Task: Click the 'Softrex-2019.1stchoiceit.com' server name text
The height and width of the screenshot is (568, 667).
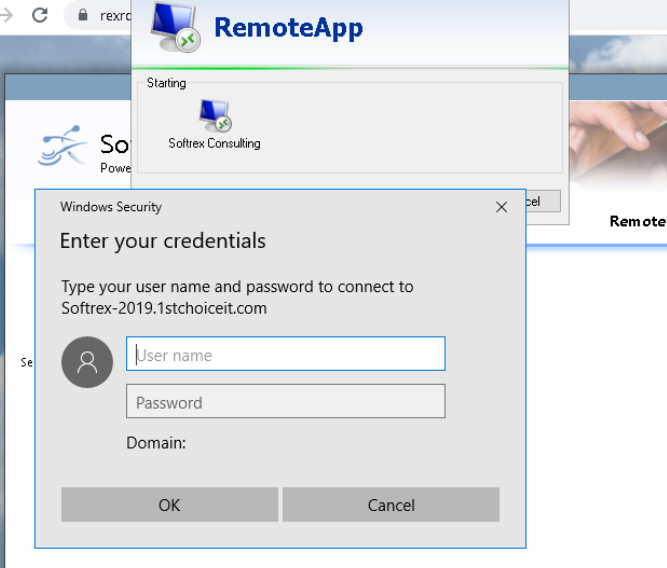Action: (164, 308)
